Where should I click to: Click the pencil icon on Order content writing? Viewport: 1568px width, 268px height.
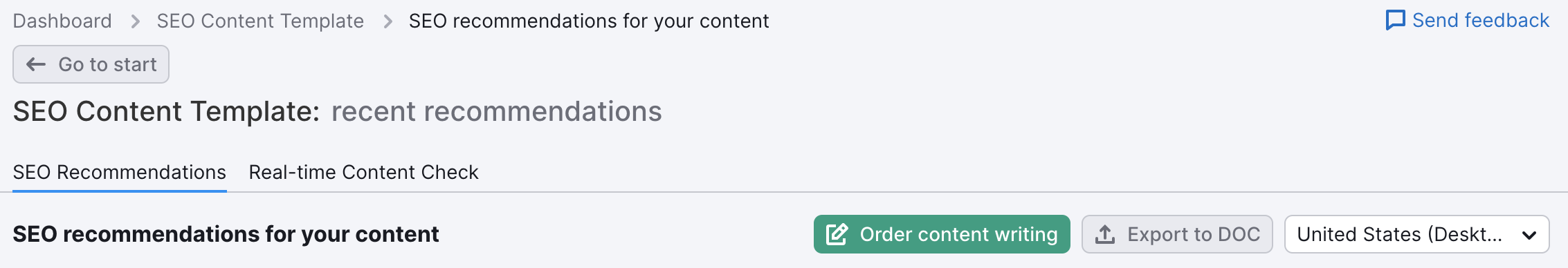[837, 234]
